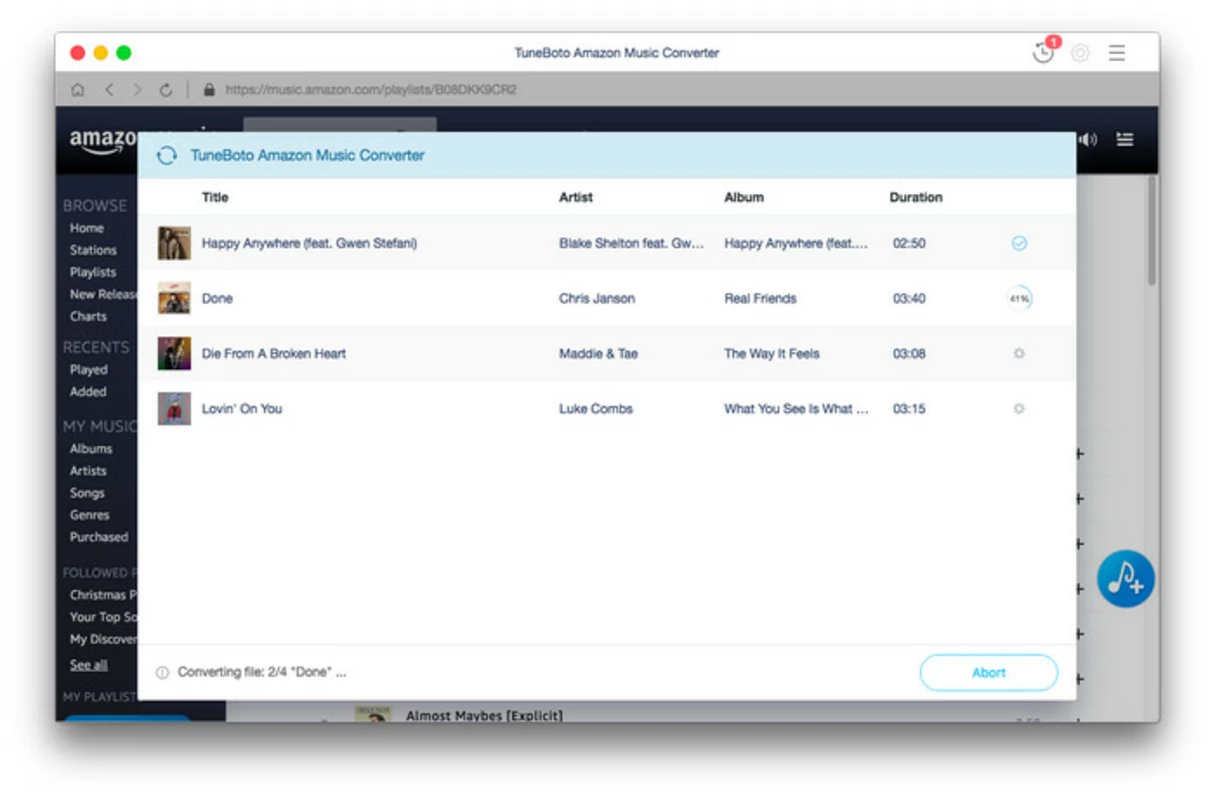Open Purchased under My Music
This screenshot has width=1215, height=800.
point(99,536)
